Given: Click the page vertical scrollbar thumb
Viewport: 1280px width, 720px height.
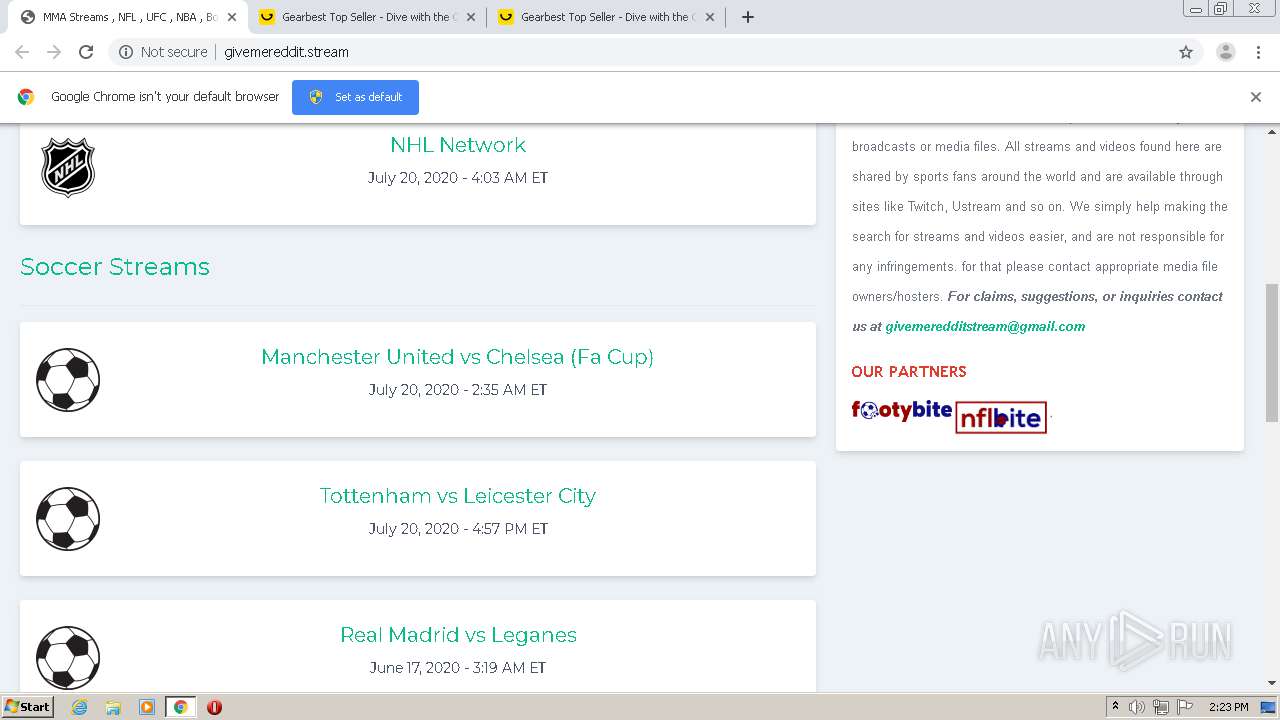Looking at the screenshot, I should (1272, 352).
